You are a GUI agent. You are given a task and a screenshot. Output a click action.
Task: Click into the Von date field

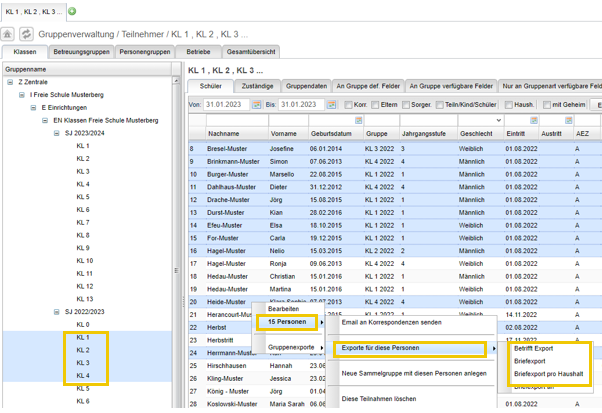[227, 105]
